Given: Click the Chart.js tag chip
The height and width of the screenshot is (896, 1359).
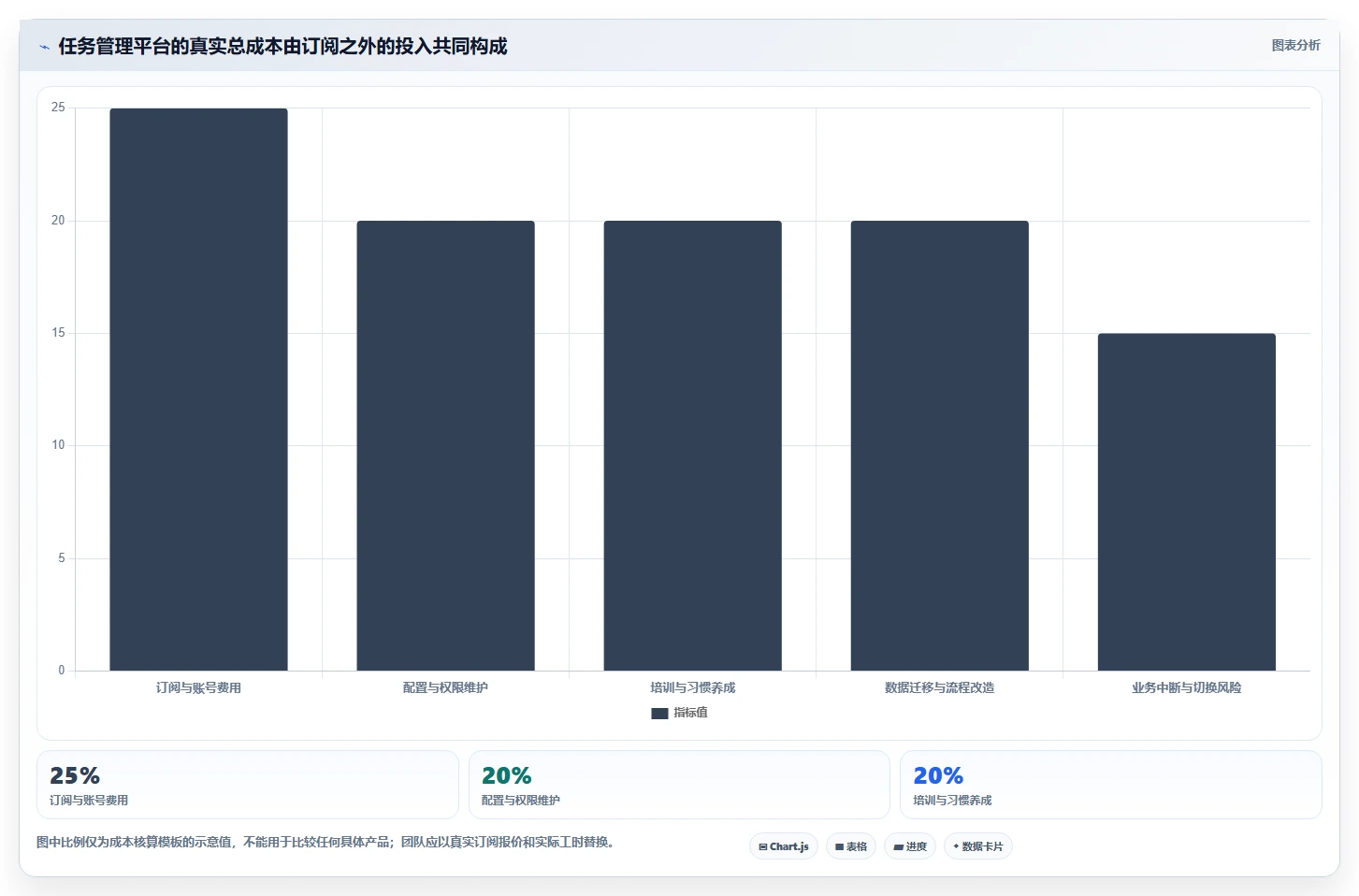Looking at the screenshot, I should pos(784,846).
